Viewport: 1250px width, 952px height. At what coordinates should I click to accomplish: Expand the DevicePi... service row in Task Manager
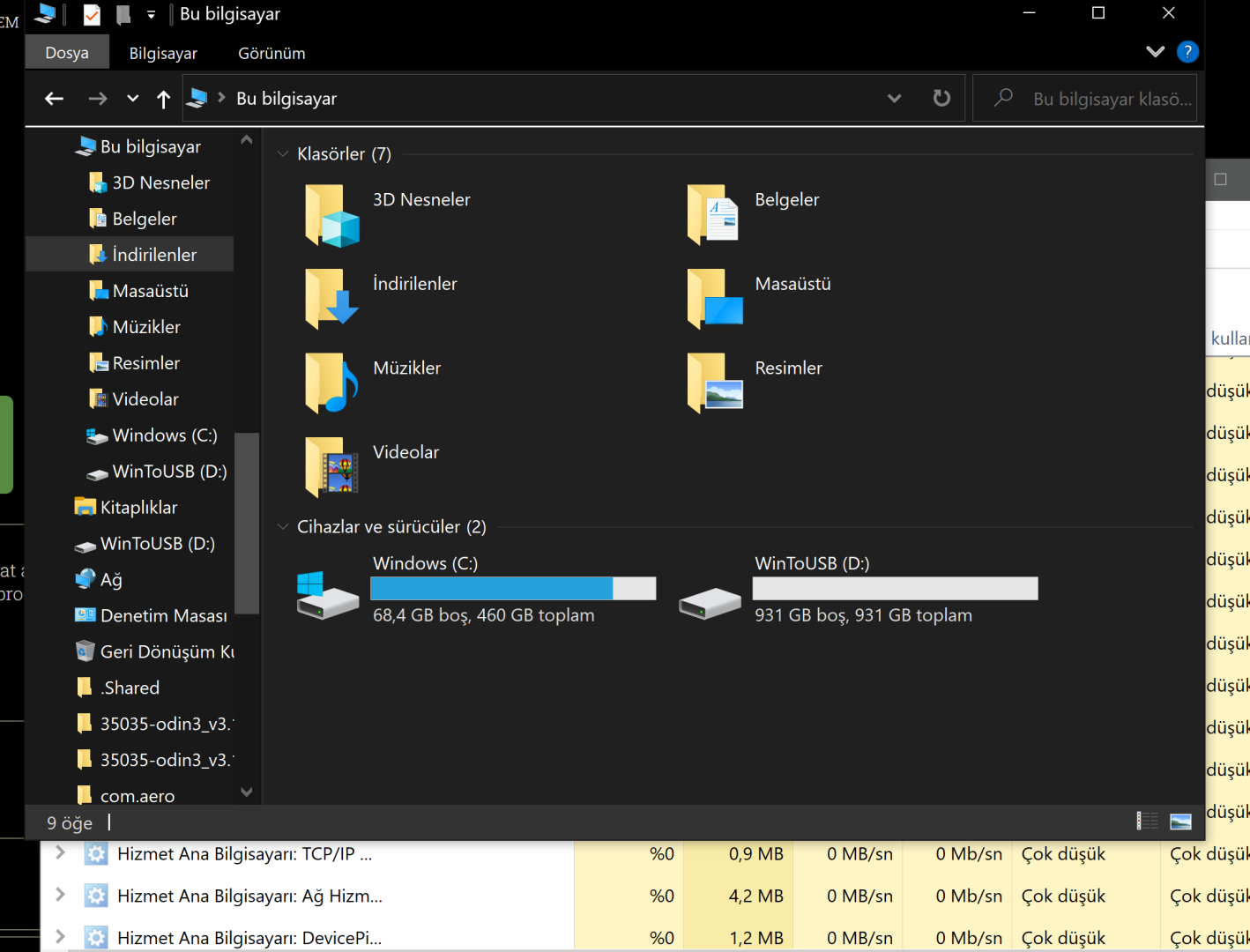(x=61, y=937)
